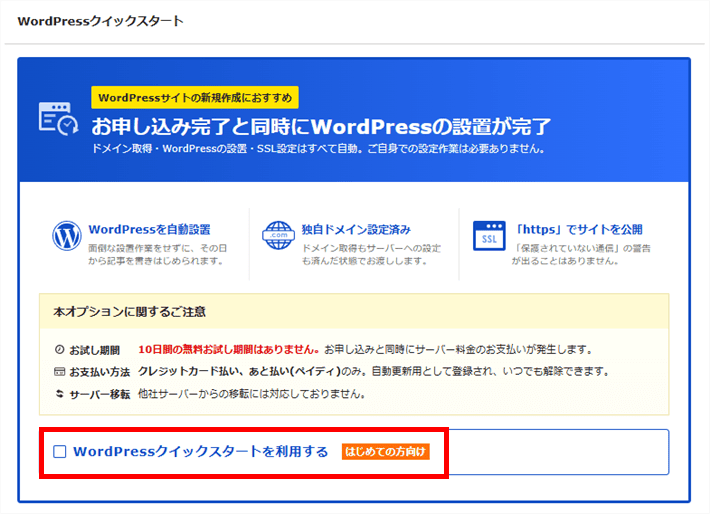The image size is (710, 514).
Task: Click the 「https」でサイトを公開 heading
Action: tap(578, 230)
